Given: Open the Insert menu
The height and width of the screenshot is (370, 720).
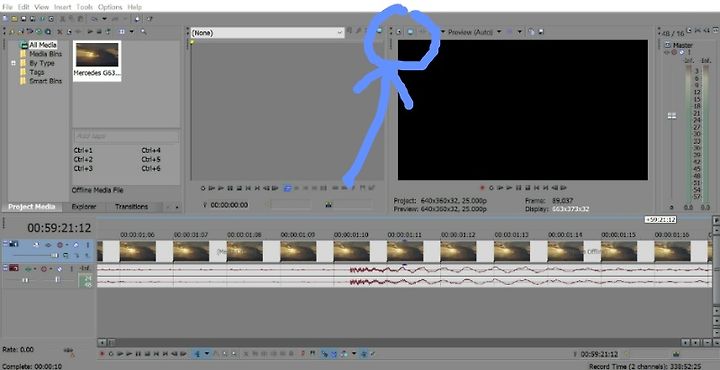Looking at the screenshot, I should pos(62,7).
